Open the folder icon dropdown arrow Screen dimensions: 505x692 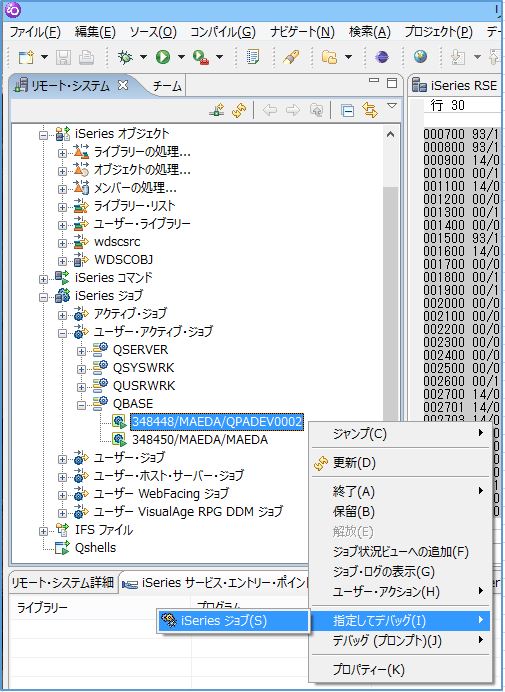(x=348, y=57)
